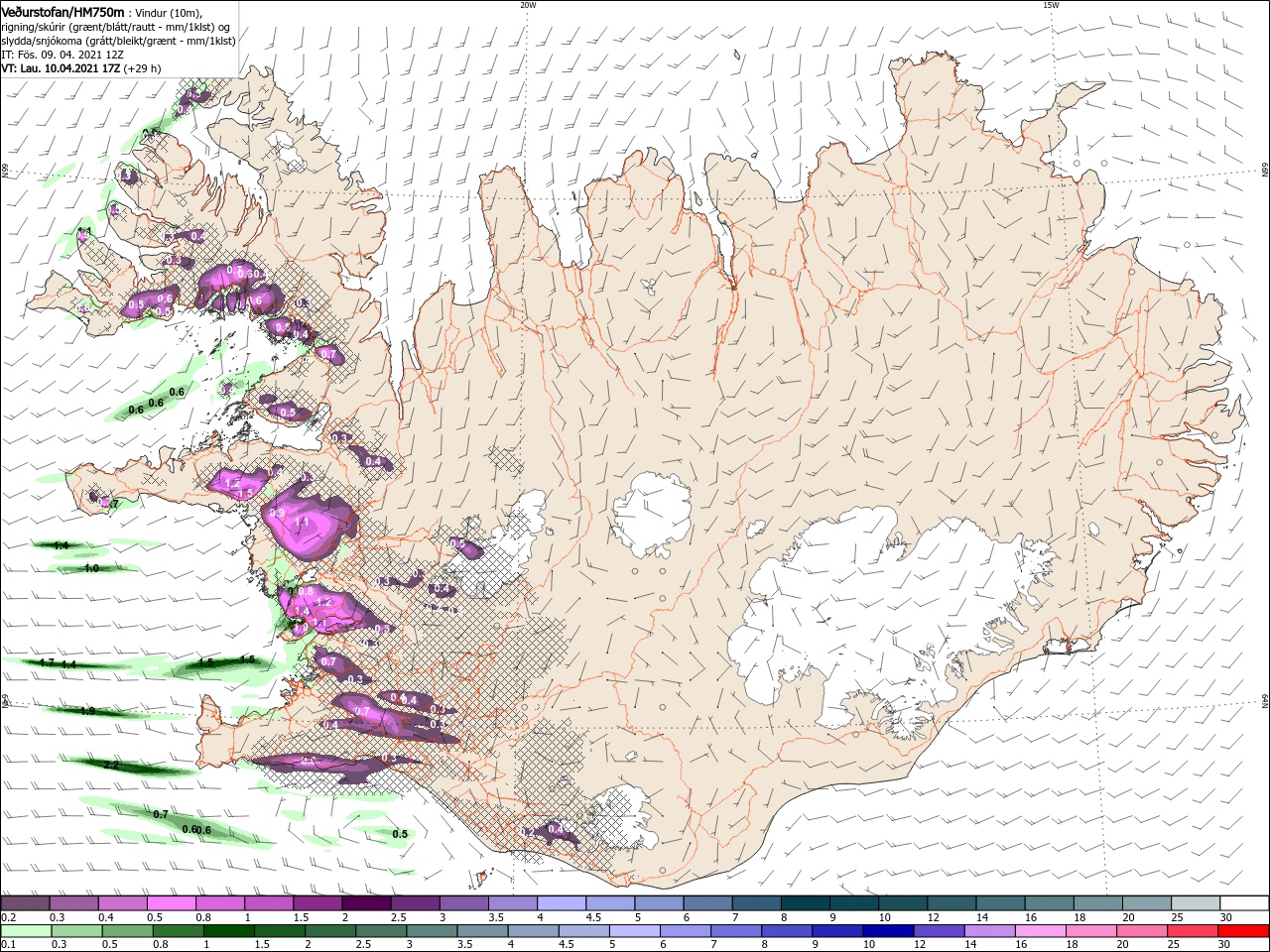
Task: Pick the upper-row swatch between 4 and 4.5
Action: tap(560, 903)
